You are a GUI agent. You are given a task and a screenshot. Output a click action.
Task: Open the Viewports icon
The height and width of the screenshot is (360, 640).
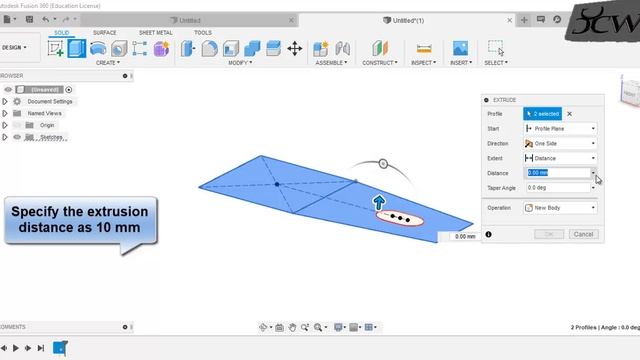[x=369, y=327]
